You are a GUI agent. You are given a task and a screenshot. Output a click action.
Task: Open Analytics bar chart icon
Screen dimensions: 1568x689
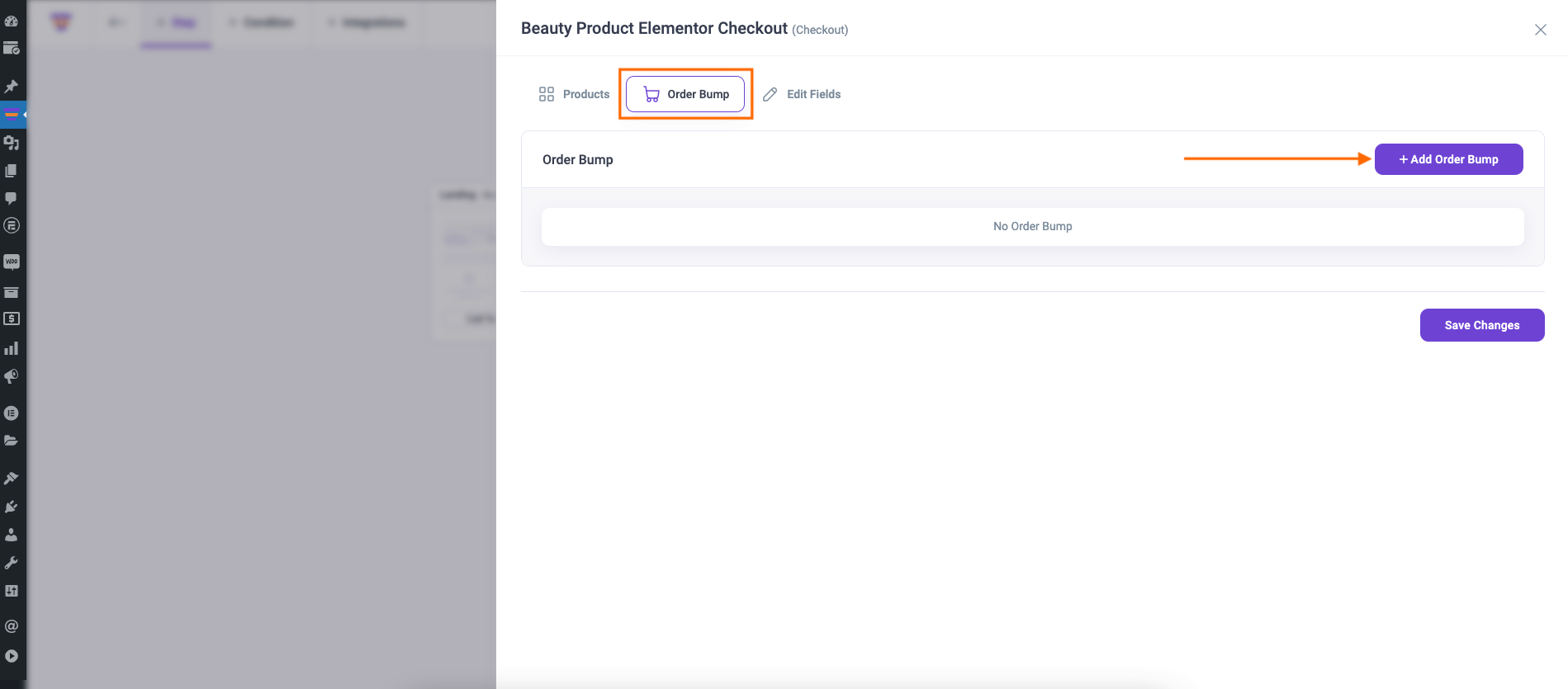click(12, 348)
